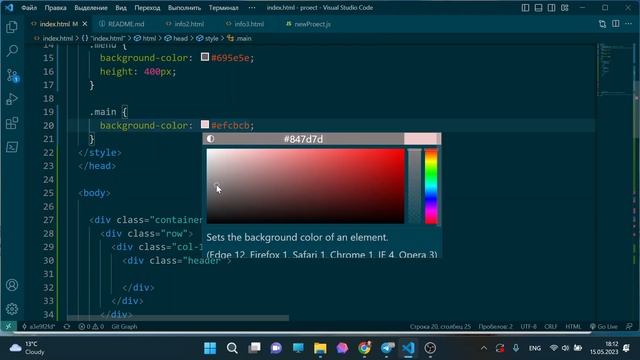Open Telegram from taskbar
This screenshot has height=360, width=640.
[387, 348]
